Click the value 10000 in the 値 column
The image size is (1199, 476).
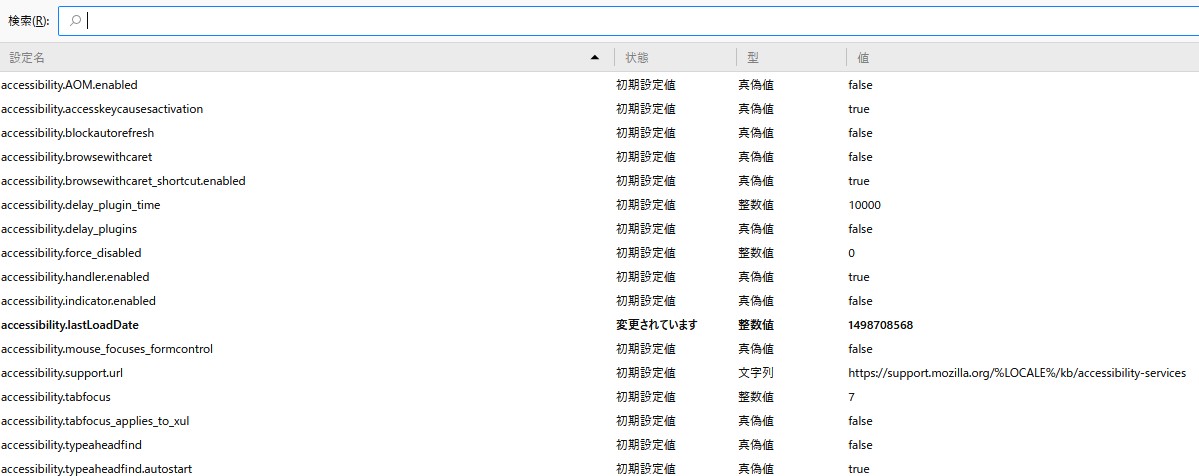click(864, 205)
